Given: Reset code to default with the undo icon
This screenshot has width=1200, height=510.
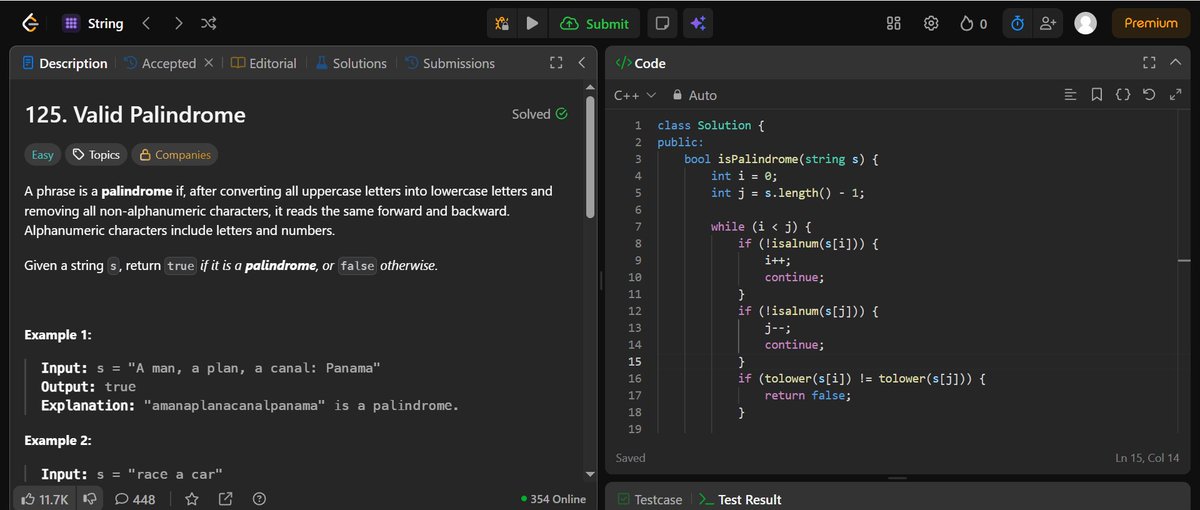Looking at the screenshot, I should point(1149,95).
